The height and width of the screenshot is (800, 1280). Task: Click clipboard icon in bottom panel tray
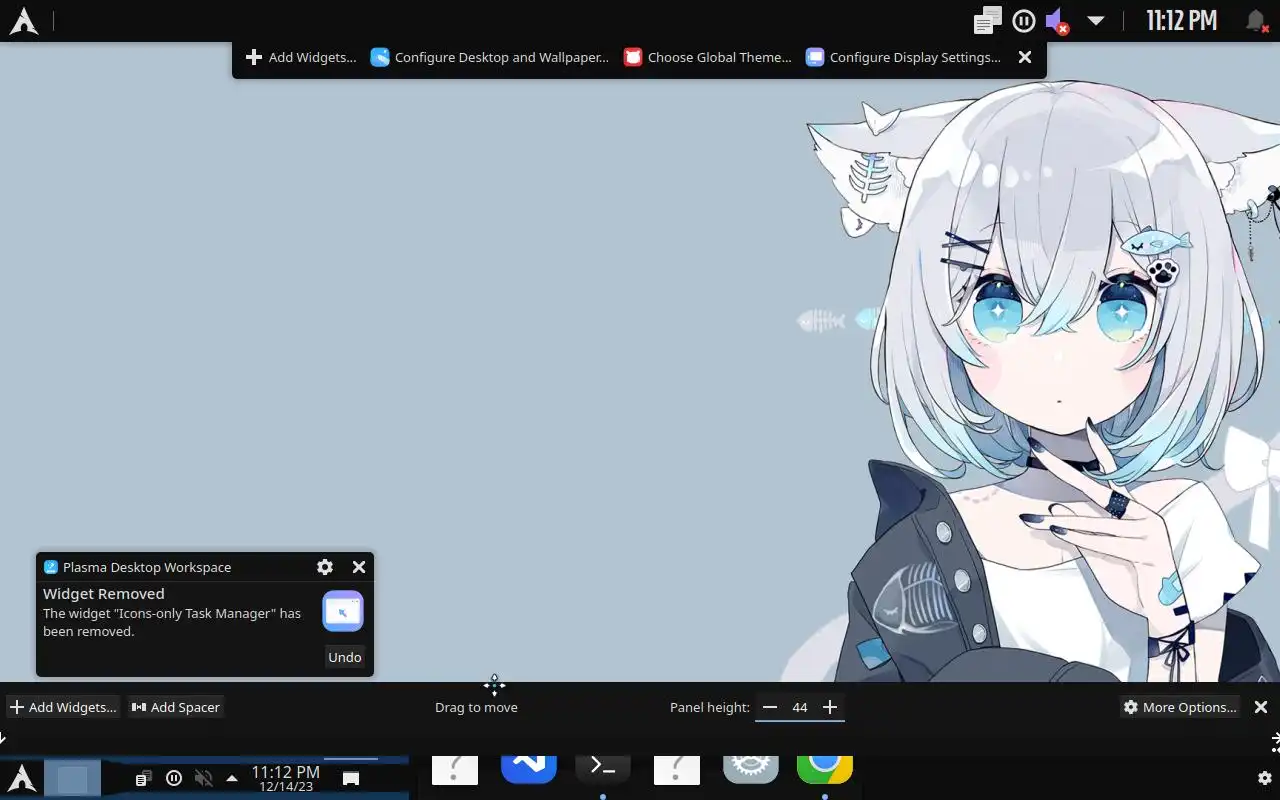coord(144,778)
